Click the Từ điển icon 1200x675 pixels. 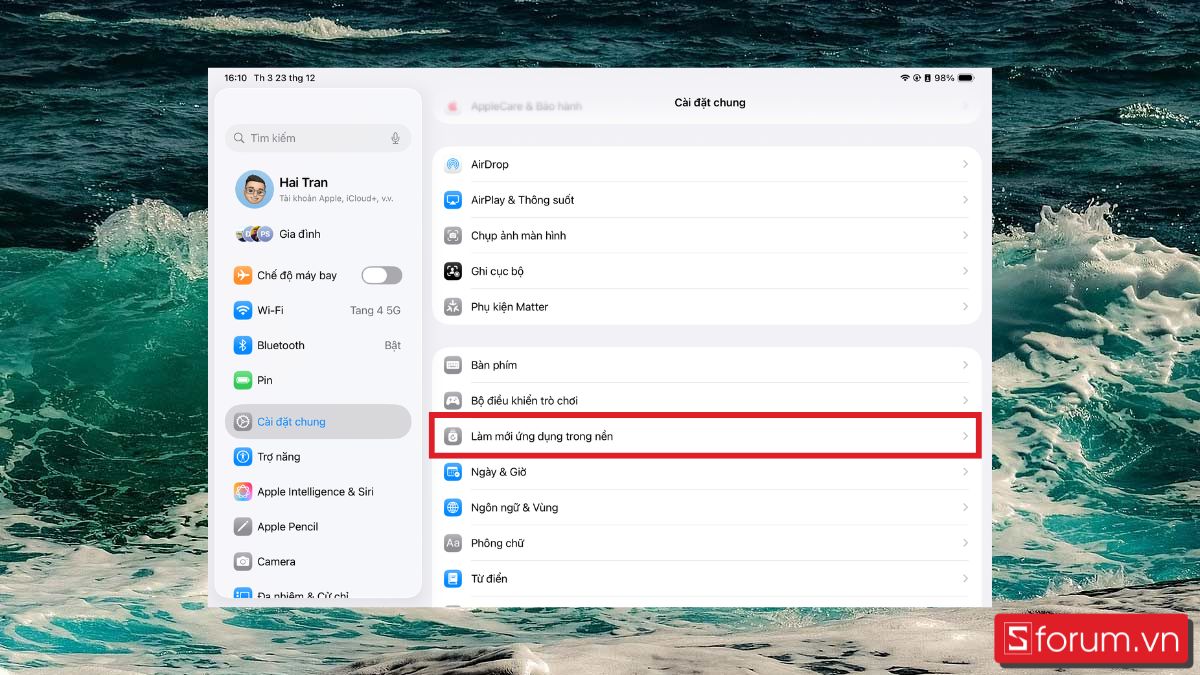[x=453, y=578]
